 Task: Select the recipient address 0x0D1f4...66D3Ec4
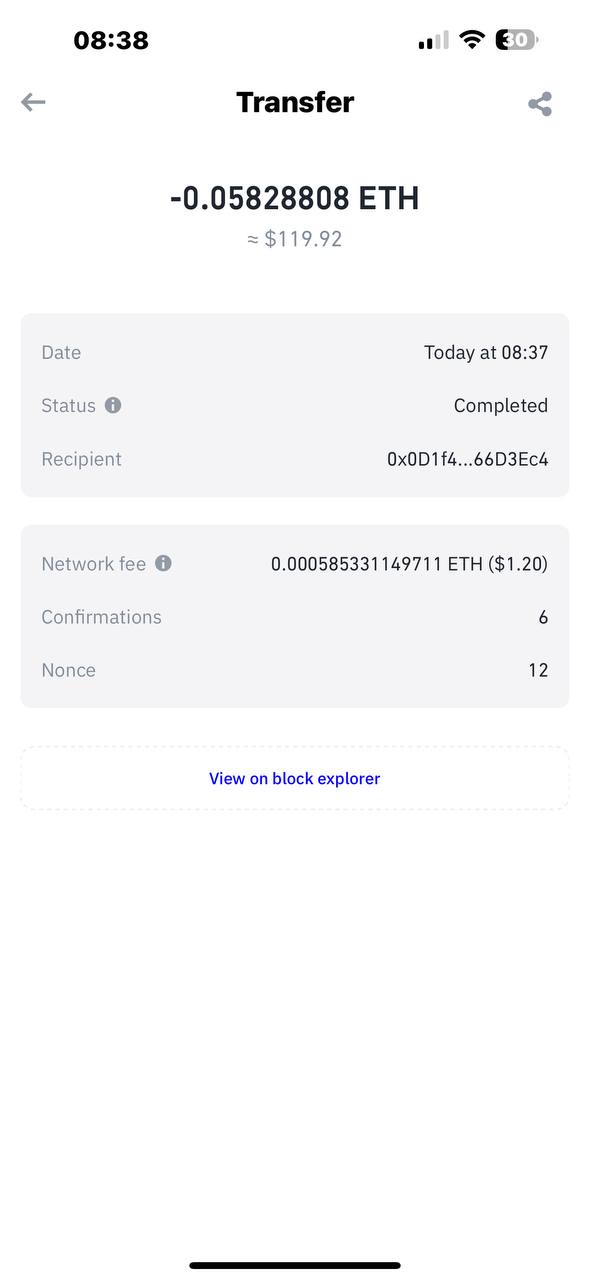coord(467,459)
